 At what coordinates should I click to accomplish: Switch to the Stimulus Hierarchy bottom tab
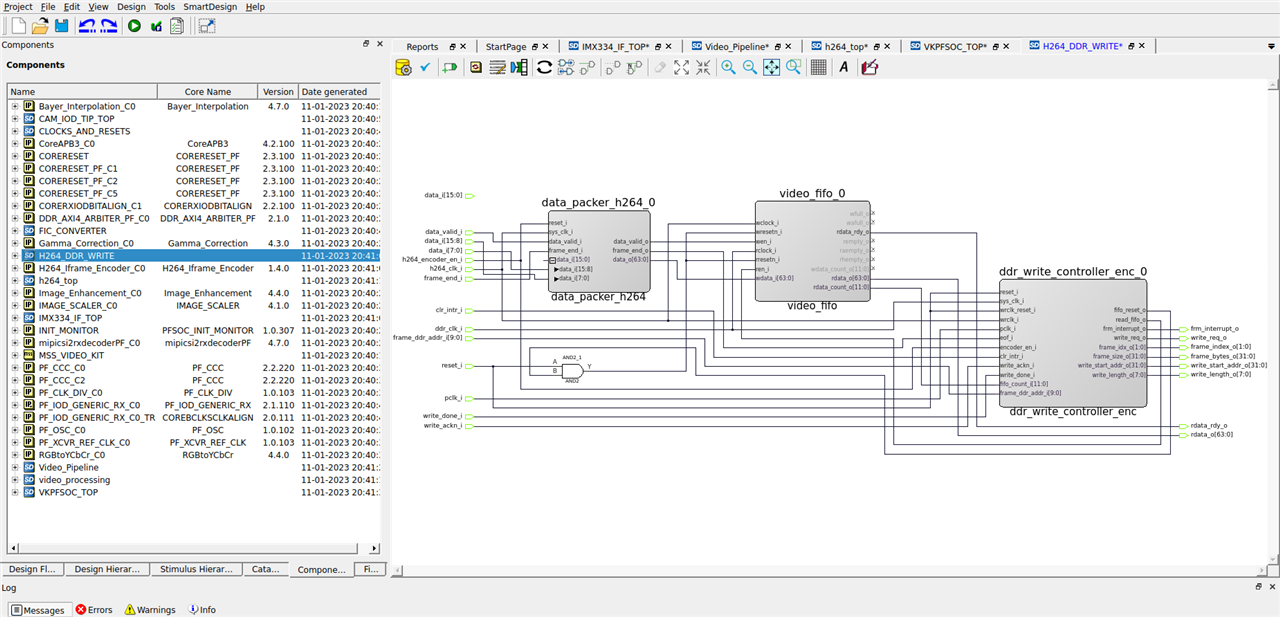click(196, 569)
